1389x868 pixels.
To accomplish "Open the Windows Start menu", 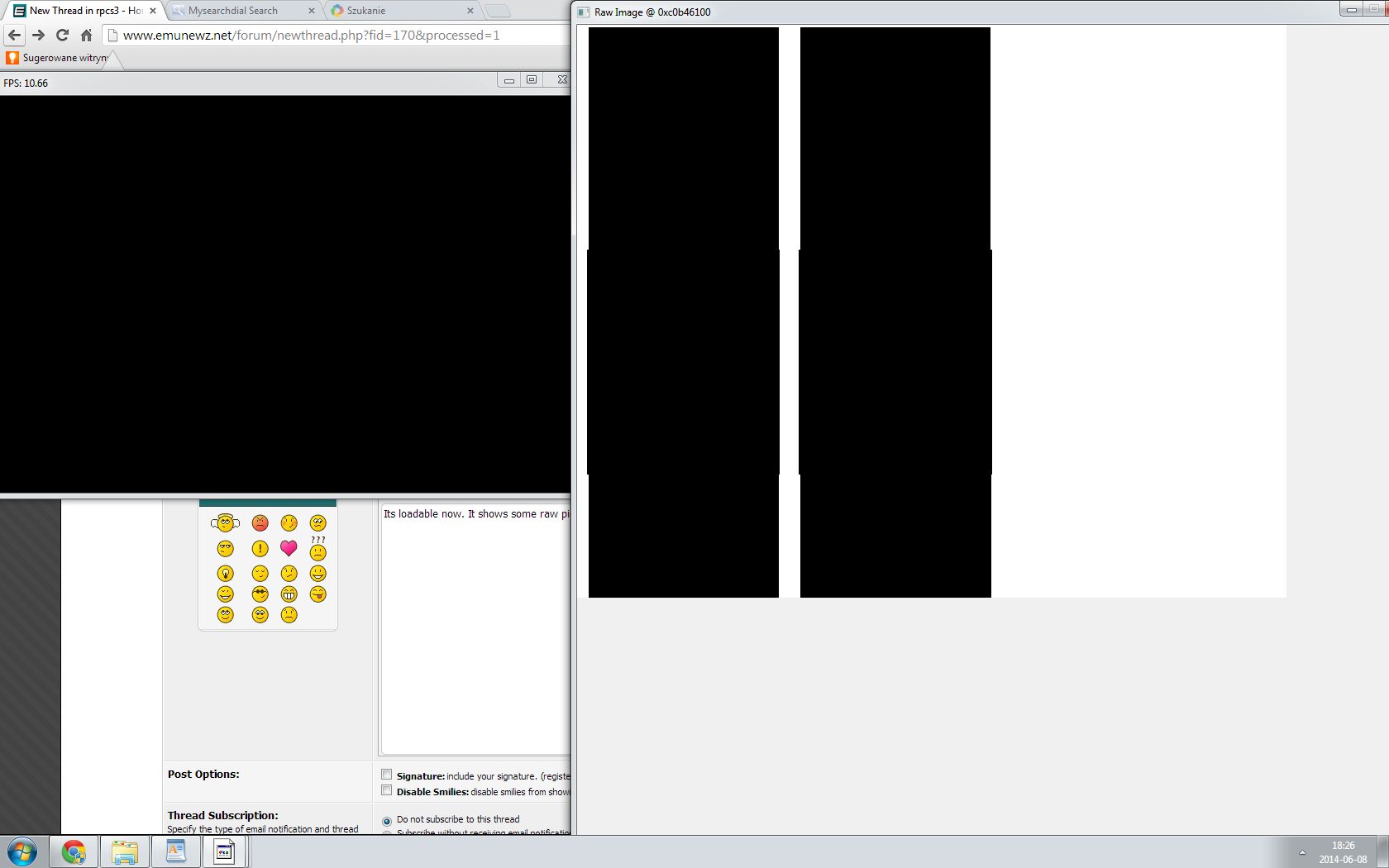I will pyautogui.click(x=22, y=851).
